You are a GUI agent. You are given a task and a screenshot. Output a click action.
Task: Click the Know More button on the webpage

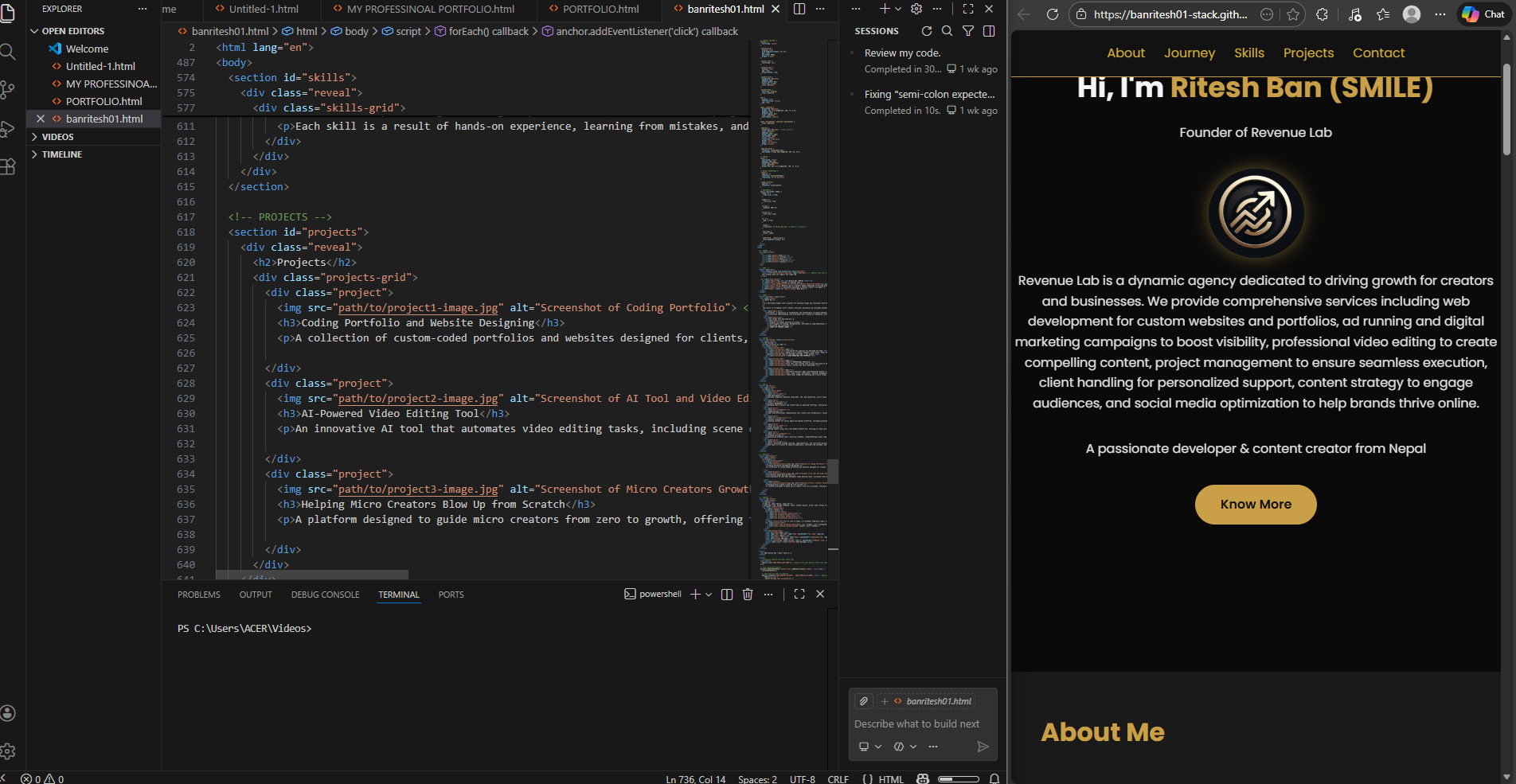point(1255,504)
